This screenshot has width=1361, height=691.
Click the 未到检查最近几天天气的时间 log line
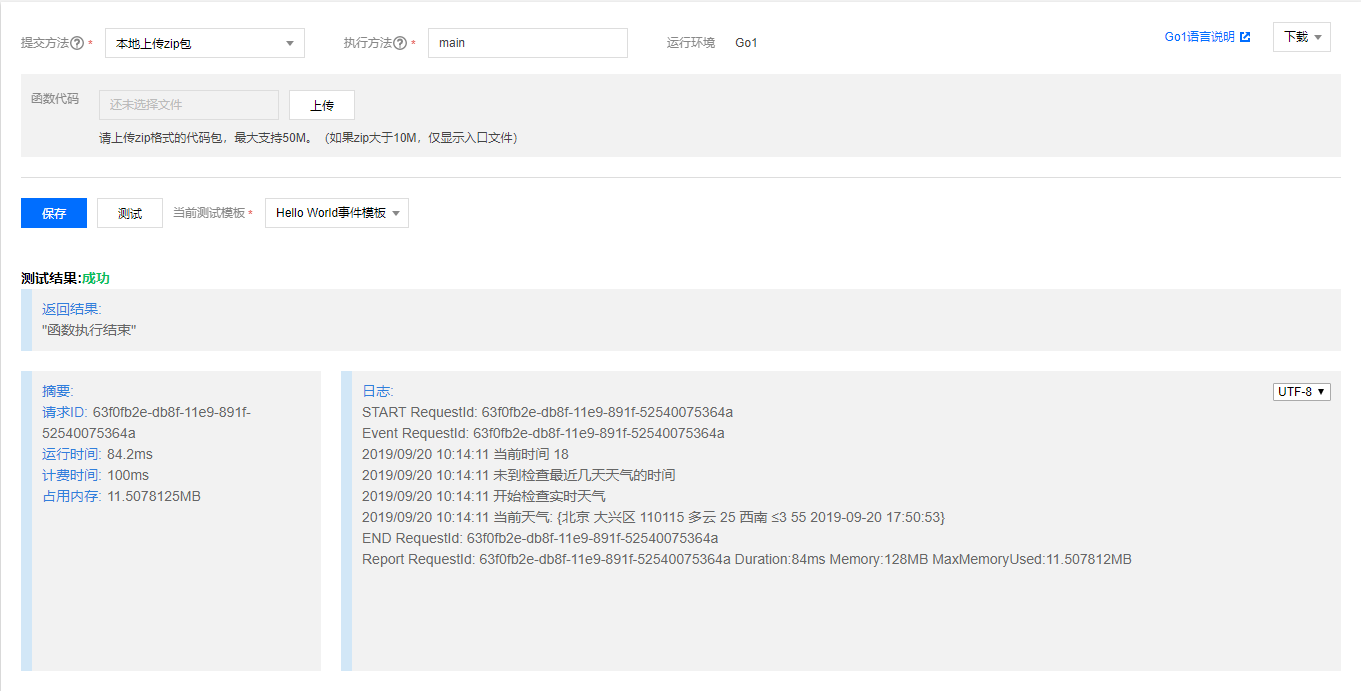pos(519,475)
